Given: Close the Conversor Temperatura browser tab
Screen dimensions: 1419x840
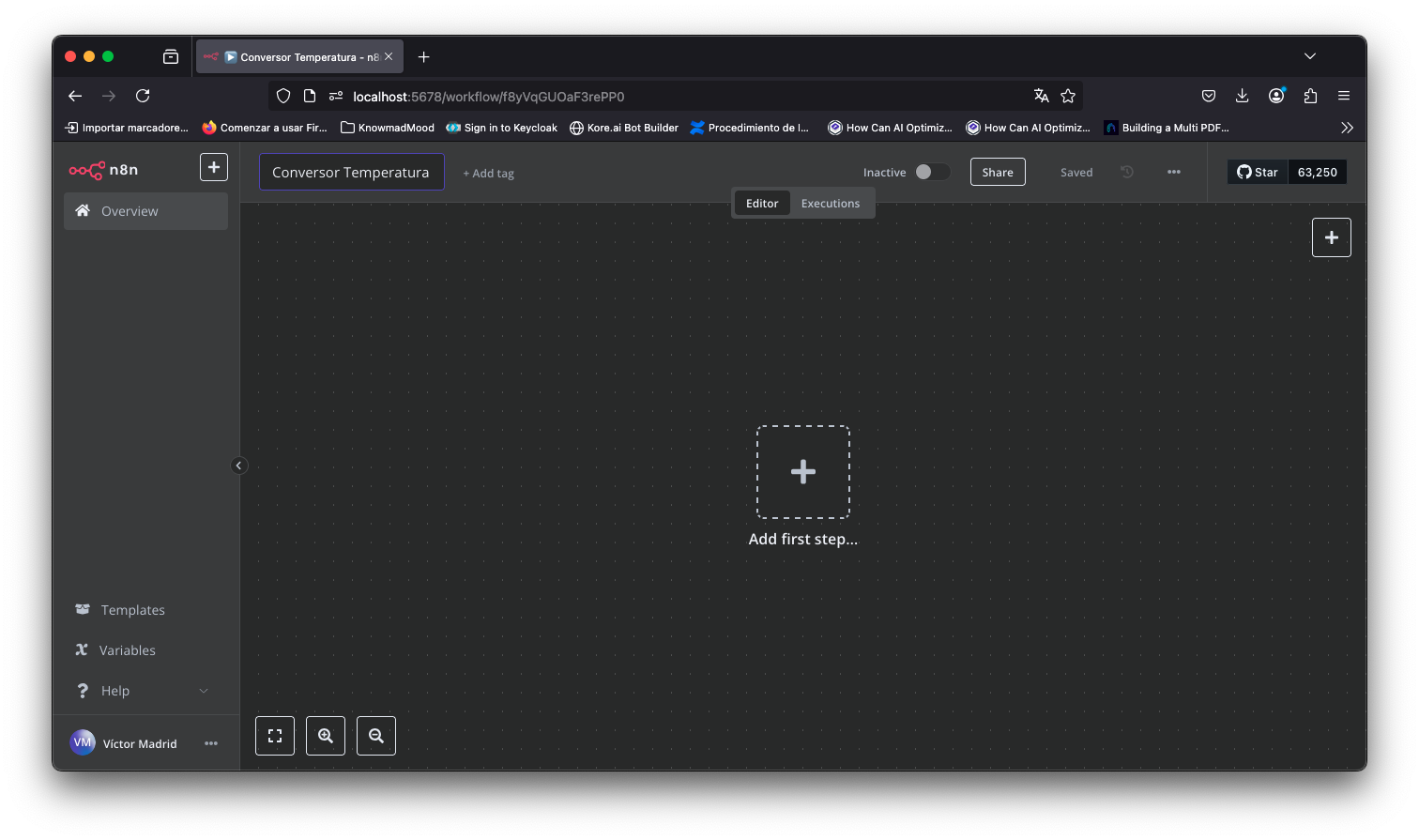Looking at the screenshot, I should tap(389, 56).
